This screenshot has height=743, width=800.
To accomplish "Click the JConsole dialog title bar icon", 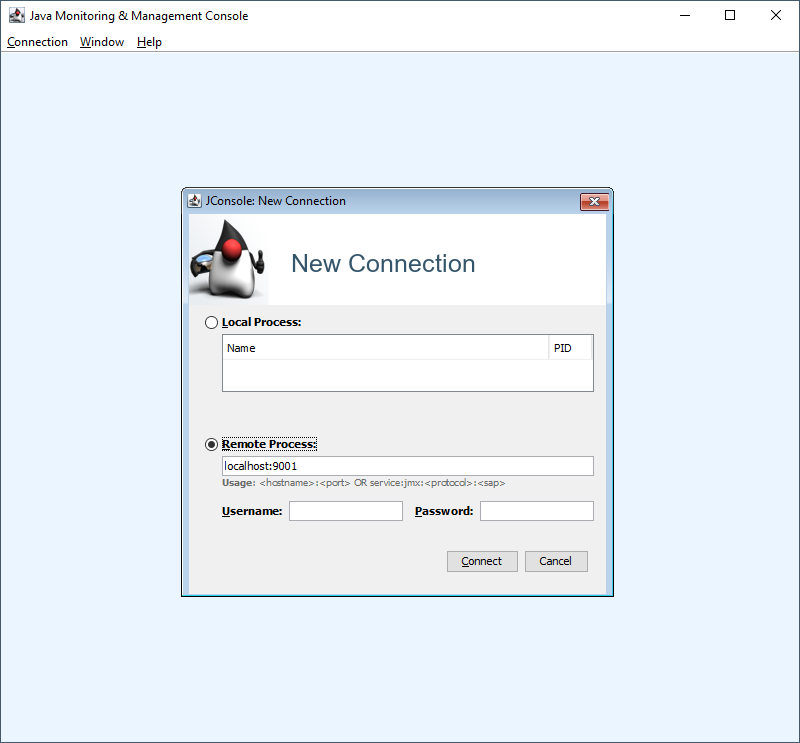I will [195, 201].
